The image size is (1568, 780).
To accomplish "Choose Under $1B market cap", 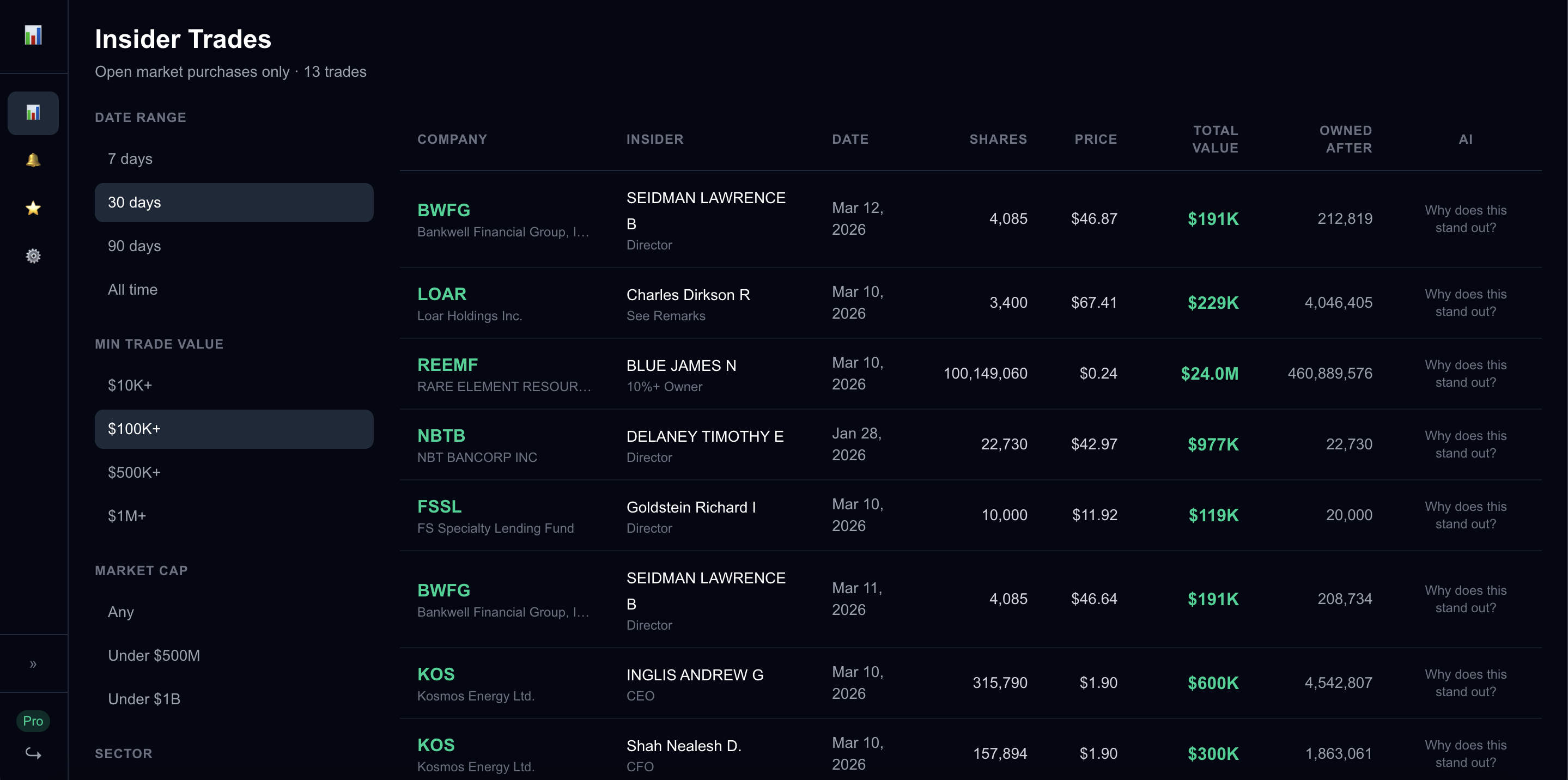I will [x=234, y=699].
